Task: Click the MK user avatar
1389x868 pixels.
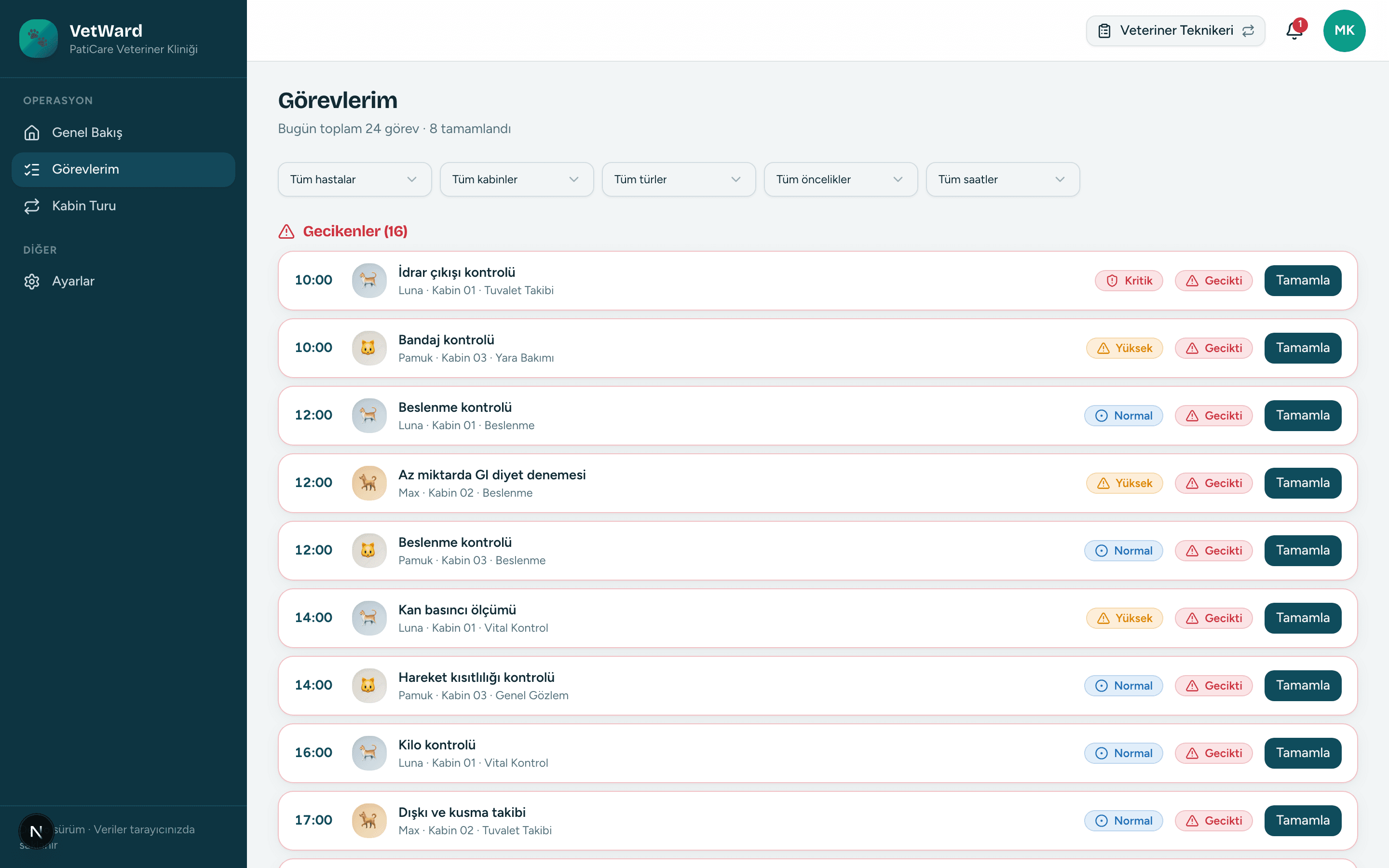Action: click(1344, 30)
